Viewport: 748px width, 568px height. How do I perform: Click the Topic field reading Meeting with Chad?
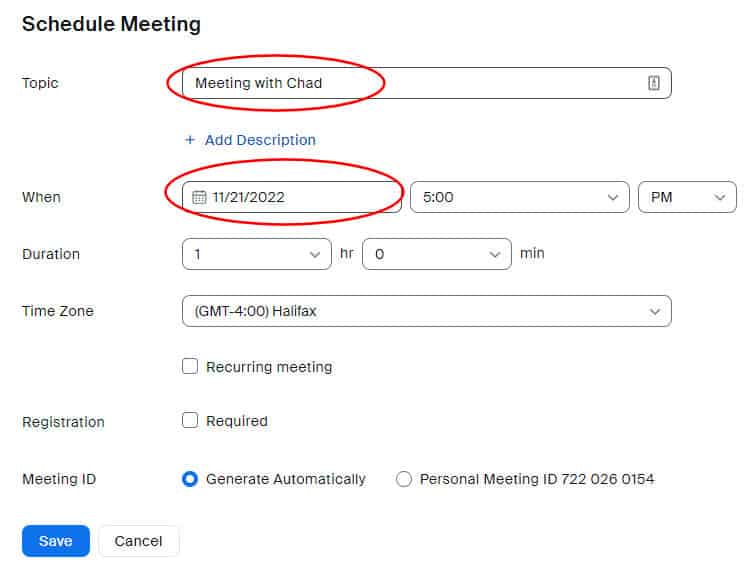[x=426, y=83]
